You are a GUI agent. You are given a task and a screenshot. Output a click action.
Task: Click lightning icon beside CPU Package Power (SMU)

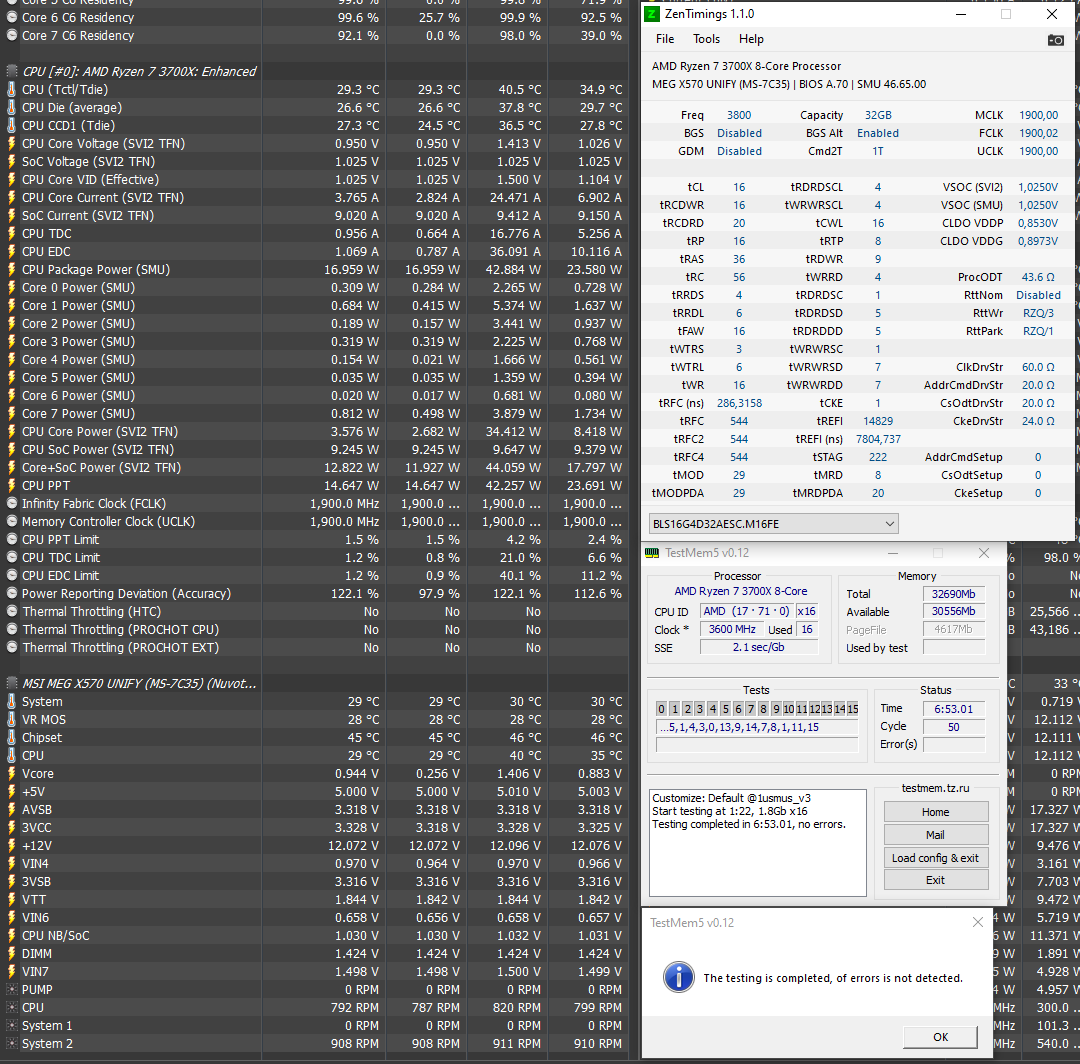[x=12, y=269]
